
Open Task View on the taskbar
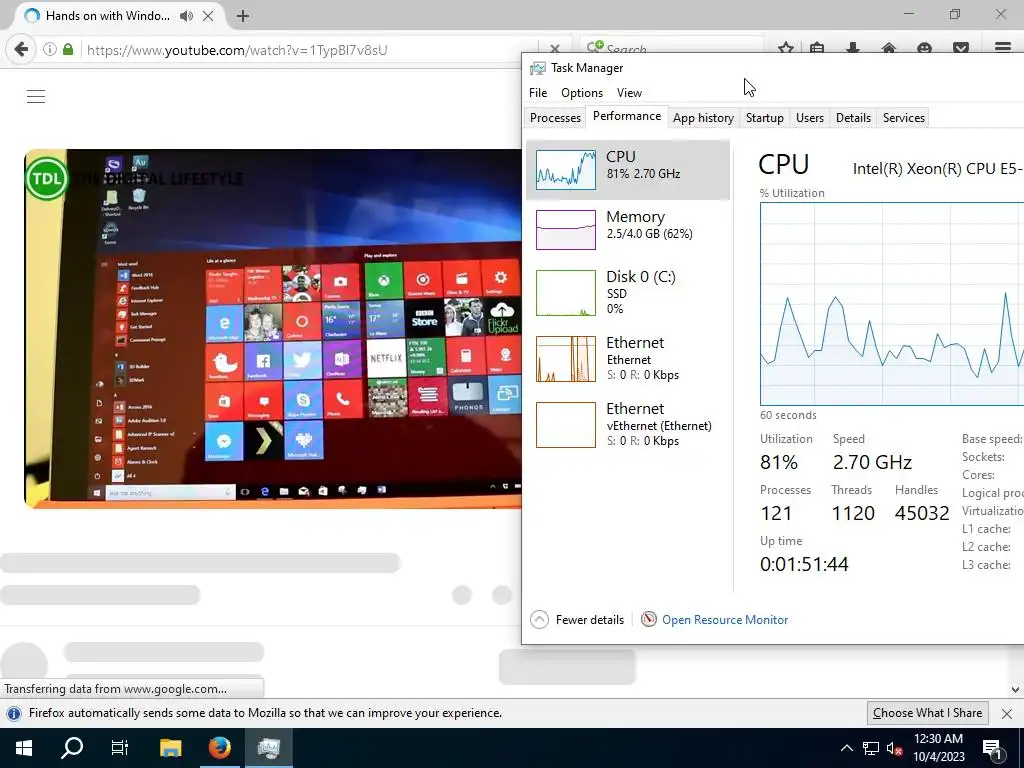click(120, 748)
